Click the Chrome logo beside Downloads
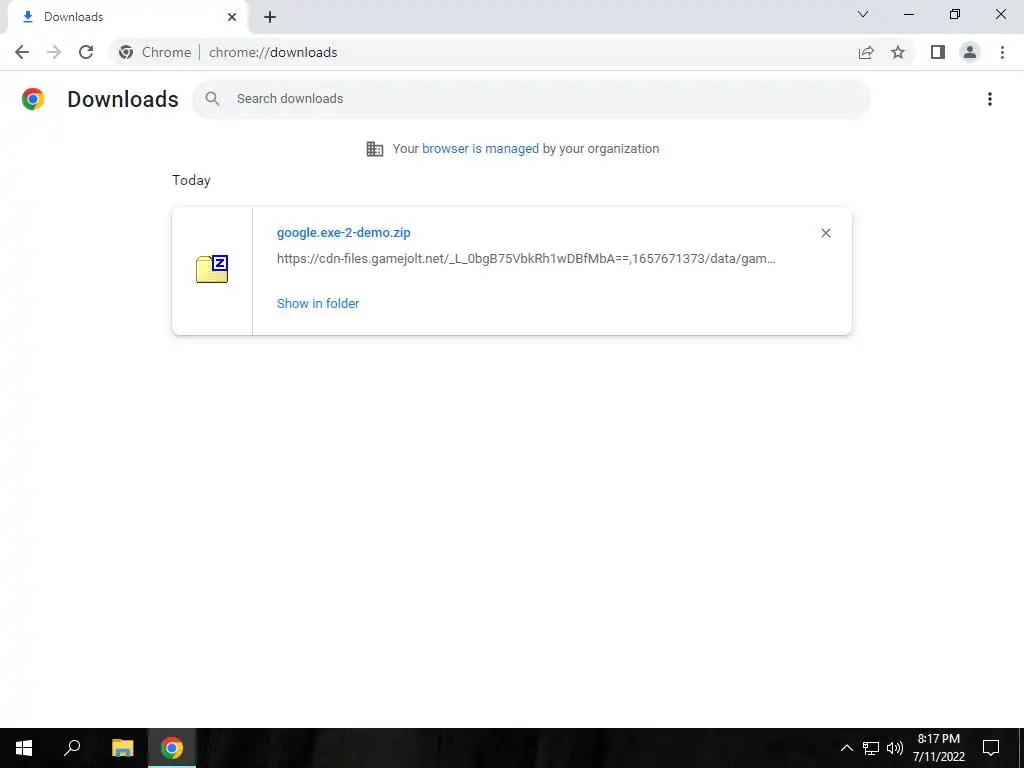The height and width of the screenshot is (768, 1024). [x=33, y=99]
